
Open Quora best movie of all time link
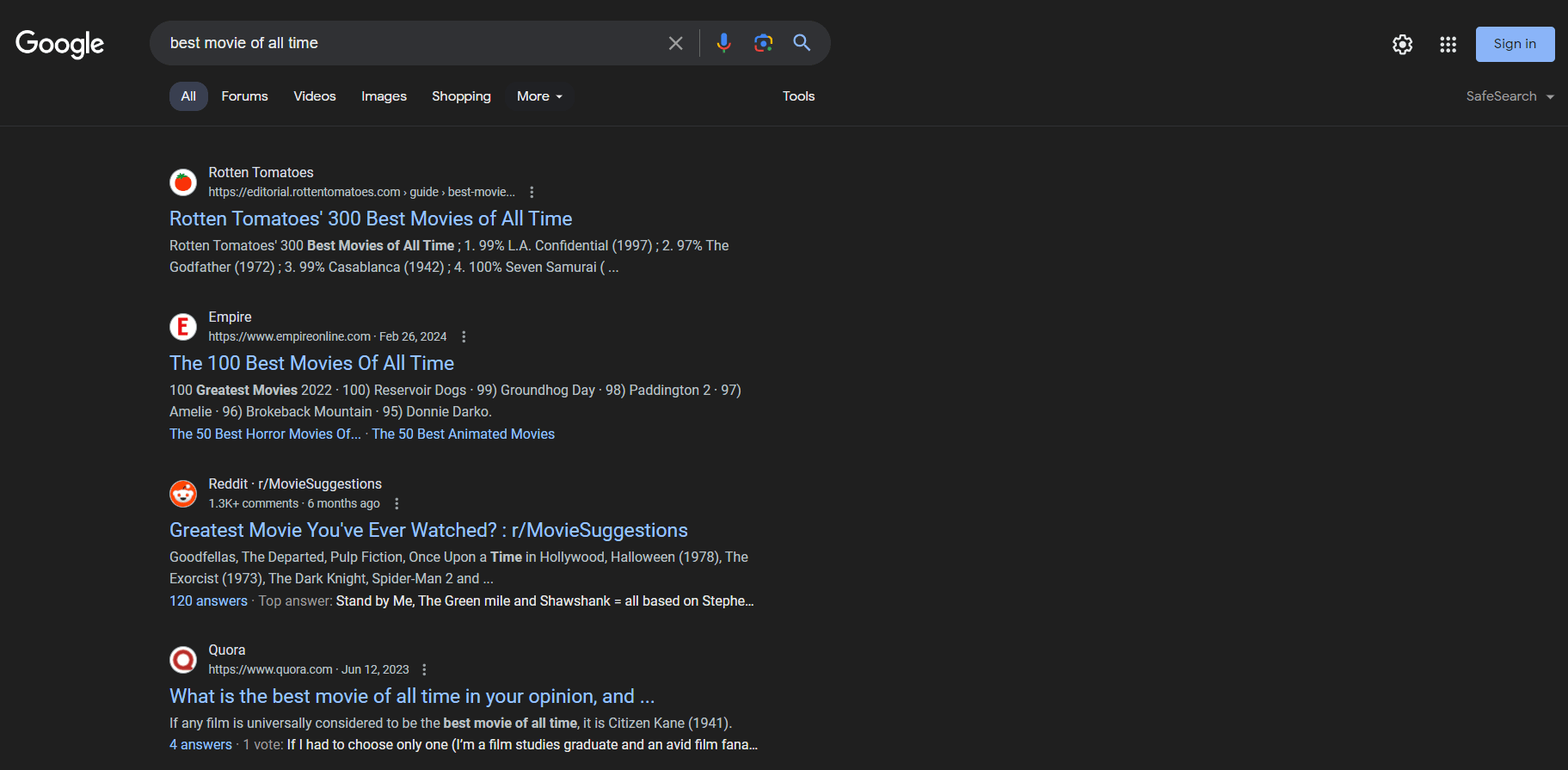412,696
